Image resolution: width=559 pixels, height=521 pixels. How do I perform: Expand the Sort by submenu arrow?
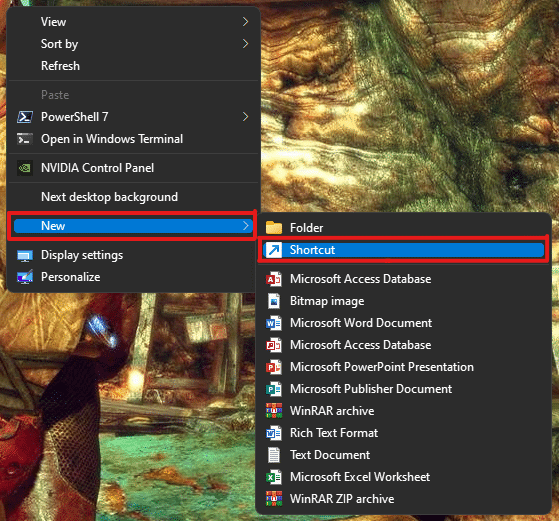[x=245, y=44]
